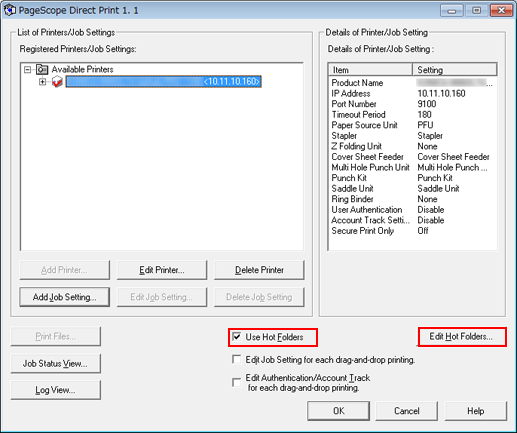The height and width of the screenshot is (433, 517).
Task: Open the Log View window
Action: pos(55,390)
